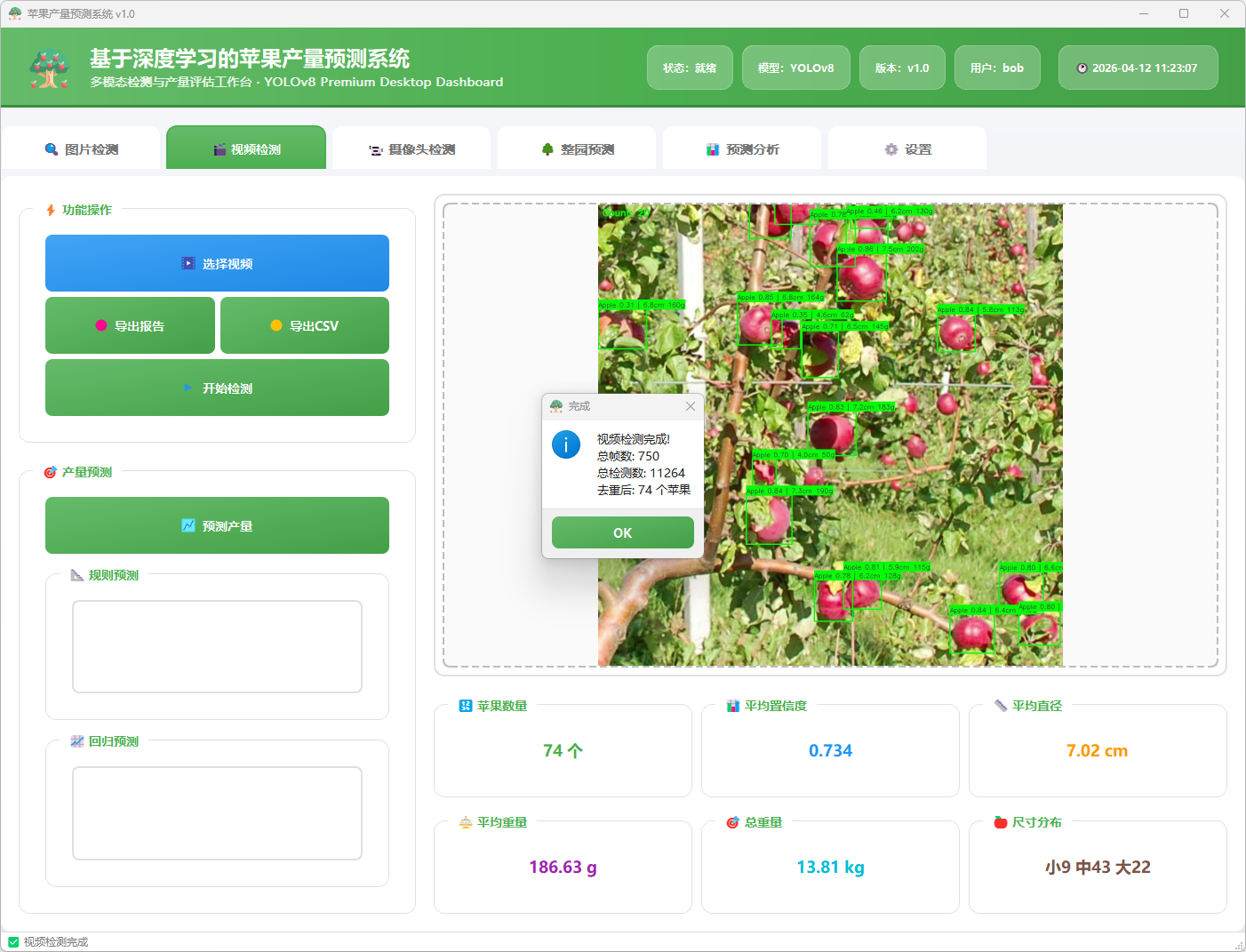Image resolution: width=1246 pixels, height=952 pixels.
Task: Click the play icon on 开始检测 button
Action: [188, 388]
